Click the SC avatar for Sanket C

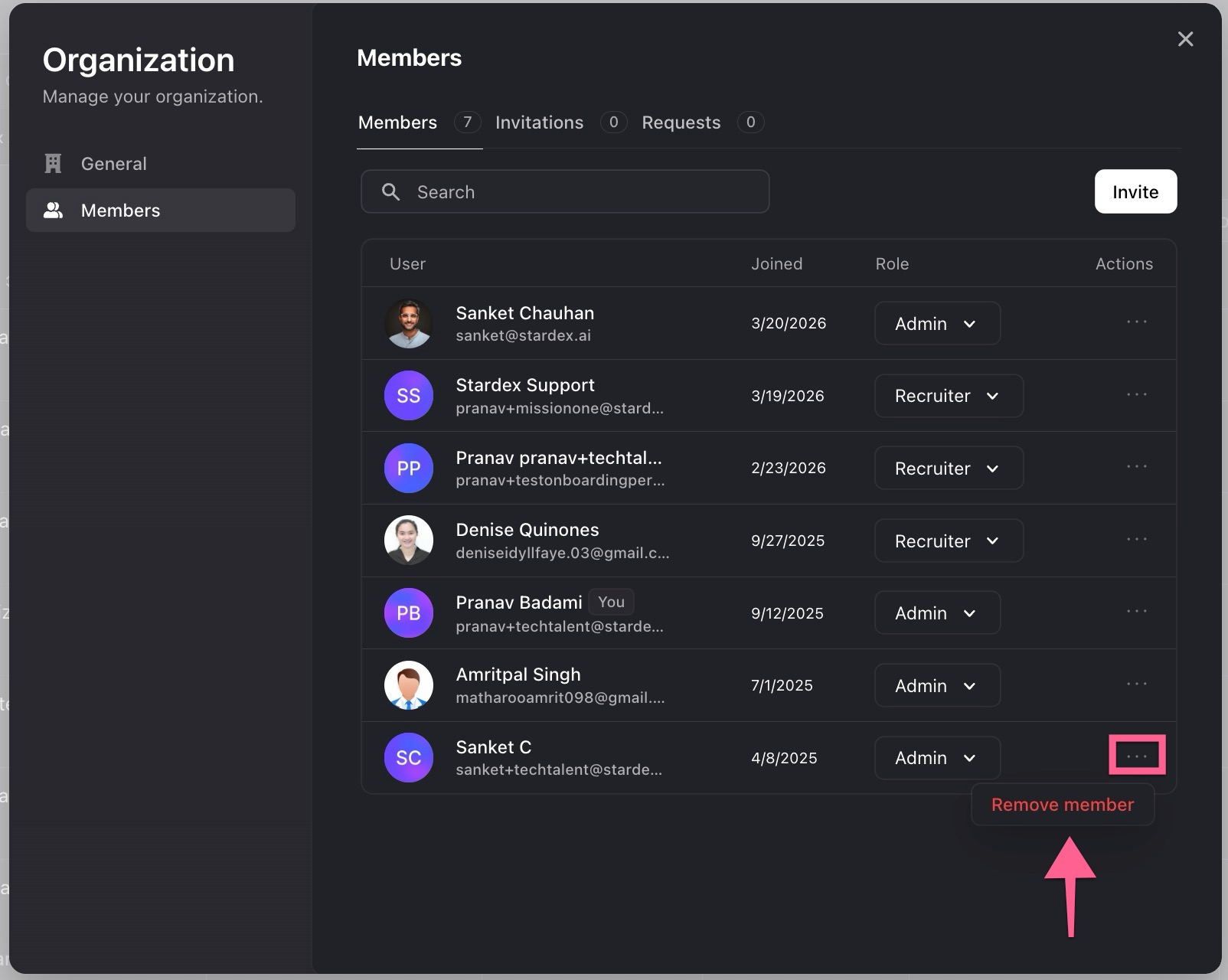[409, 758]
